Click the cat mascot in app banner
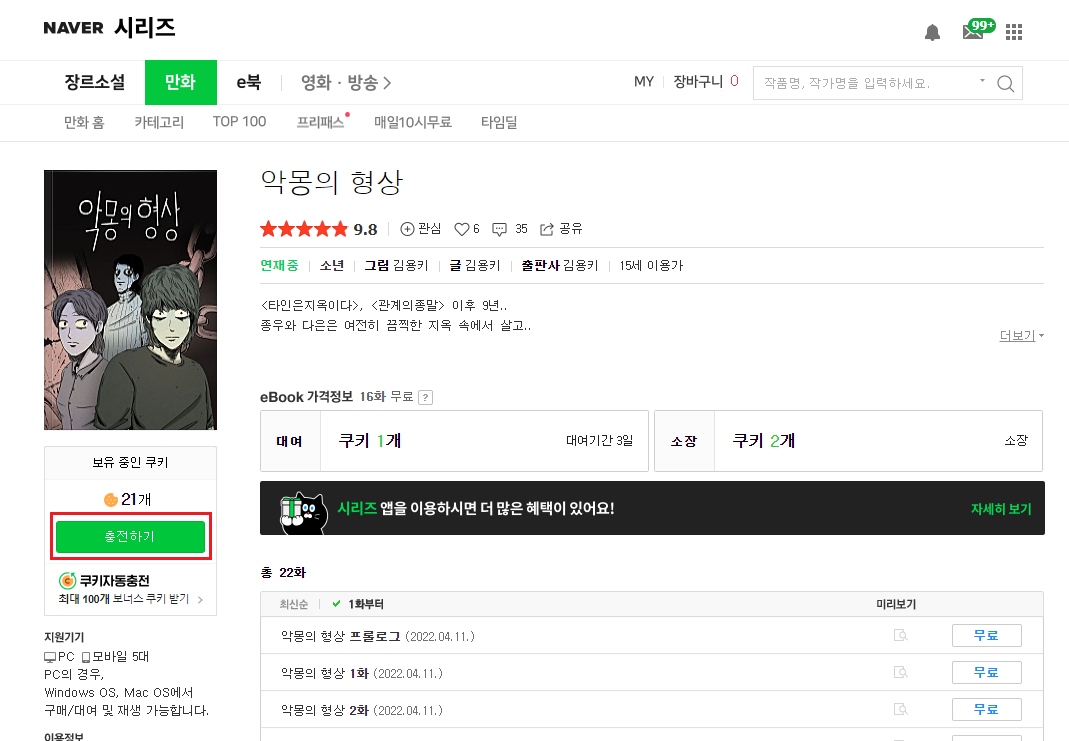The image size is (1069, 741). point(303,513)
